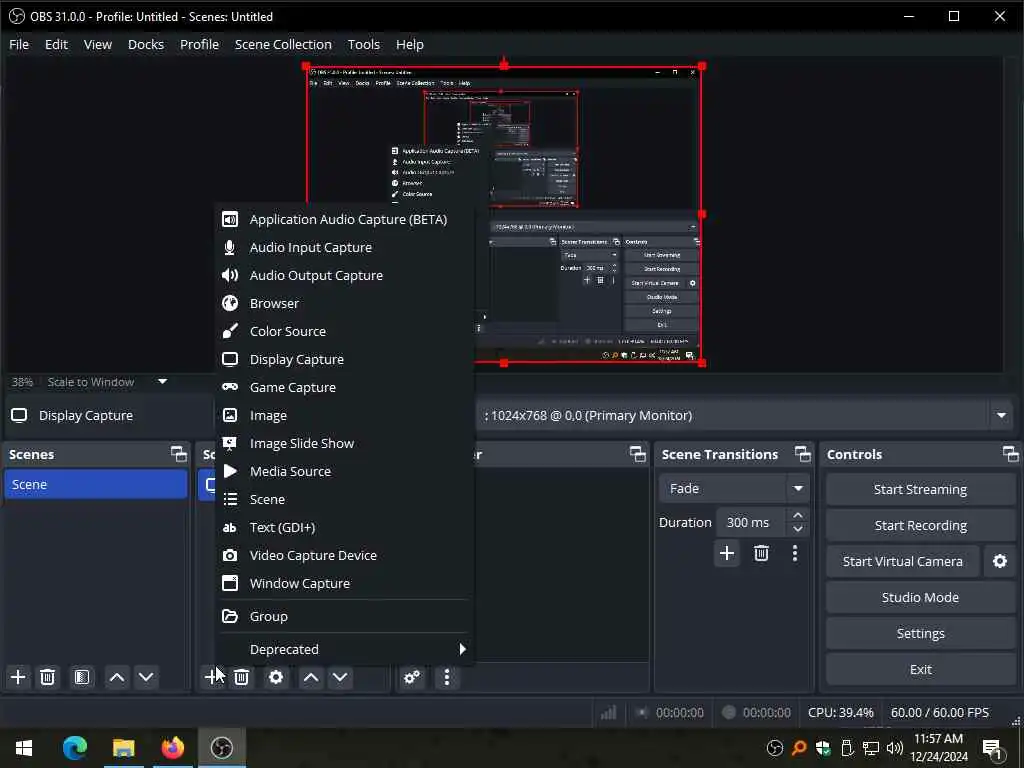Screen dimensions: 1024x768
Task: Enable Studio Mode
Action: pos(920,598)
